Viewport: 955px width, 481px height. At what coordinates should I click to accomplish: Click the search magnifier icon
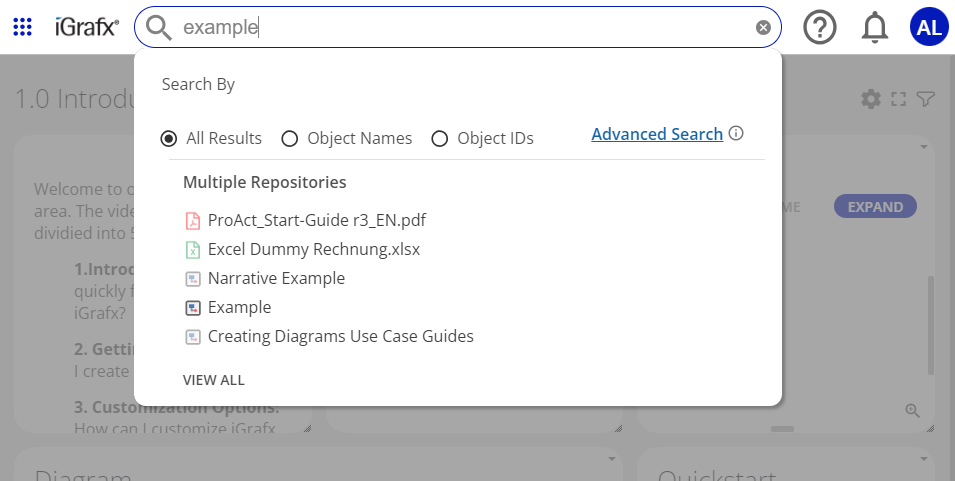click(x=158, y=28)
